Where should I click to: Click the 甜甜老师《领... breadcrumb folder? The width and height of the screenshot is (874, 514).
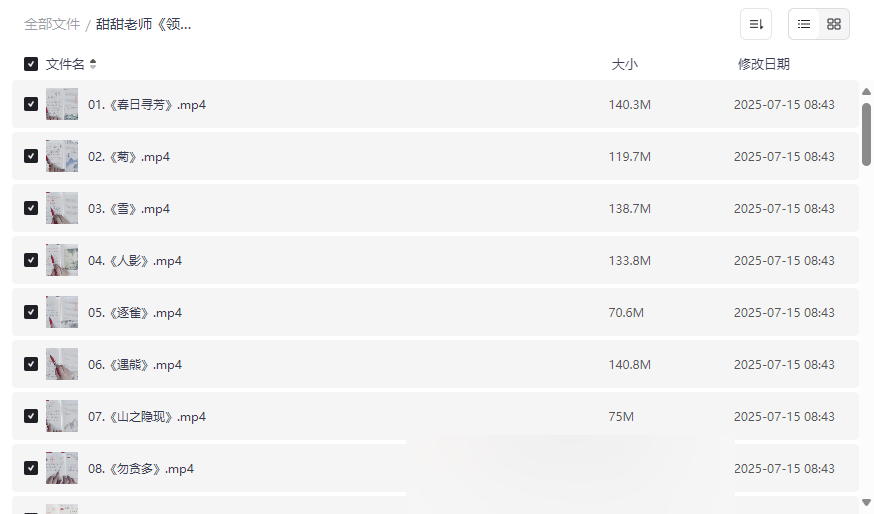click(x=143, y=25)
